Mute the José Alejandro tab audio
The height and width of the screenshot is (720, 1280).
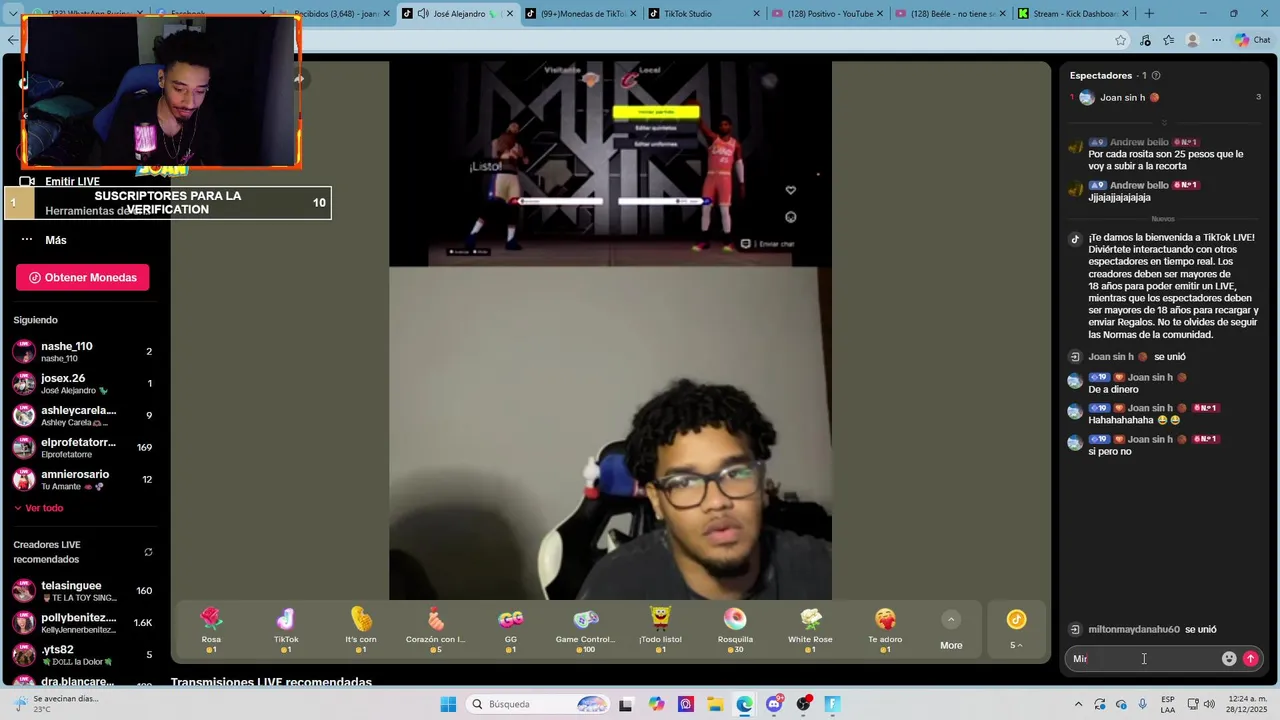click(423, 14)
